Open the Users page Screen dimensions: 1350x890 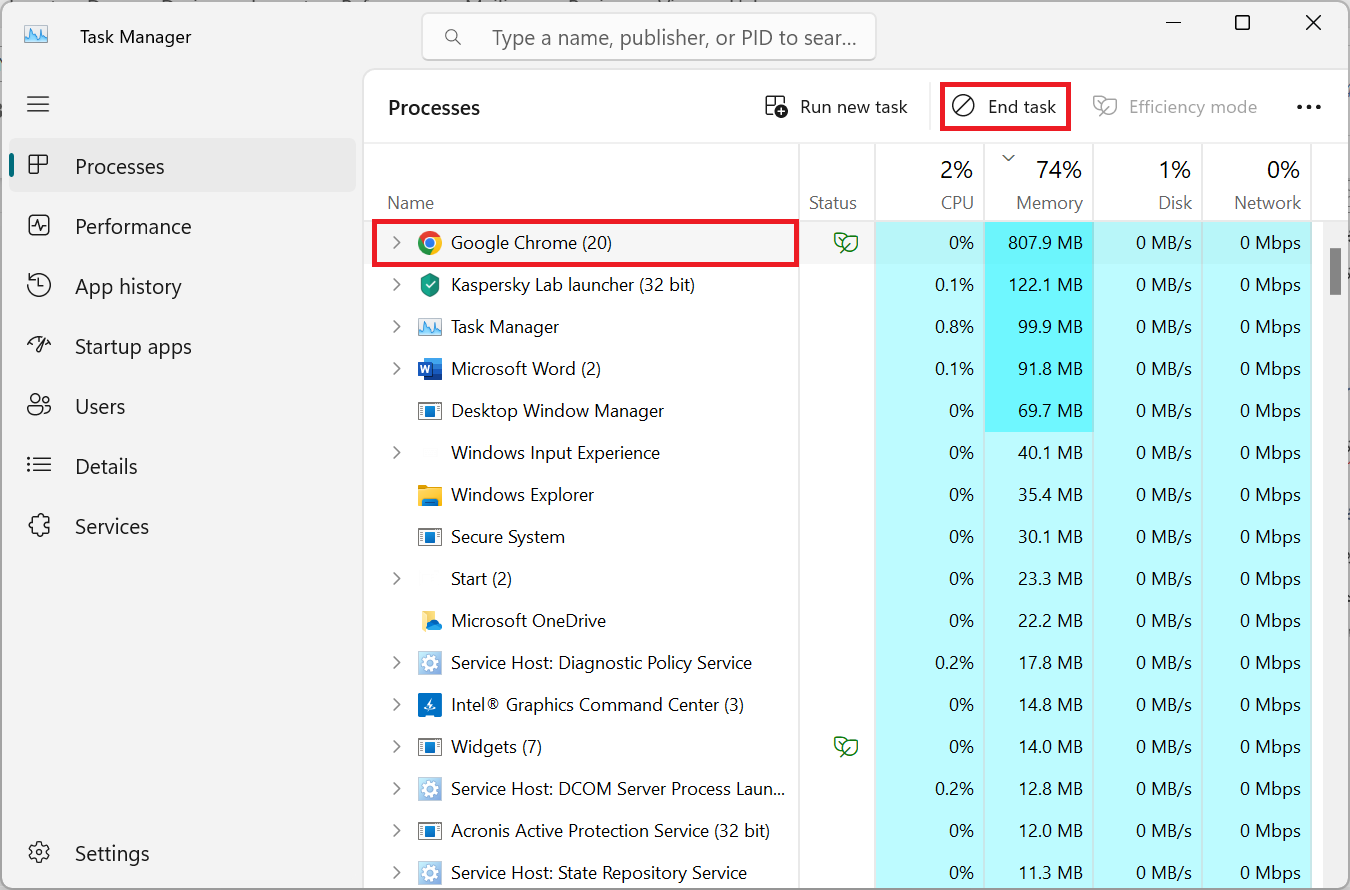pyautogui.click(x=182, y=406)
